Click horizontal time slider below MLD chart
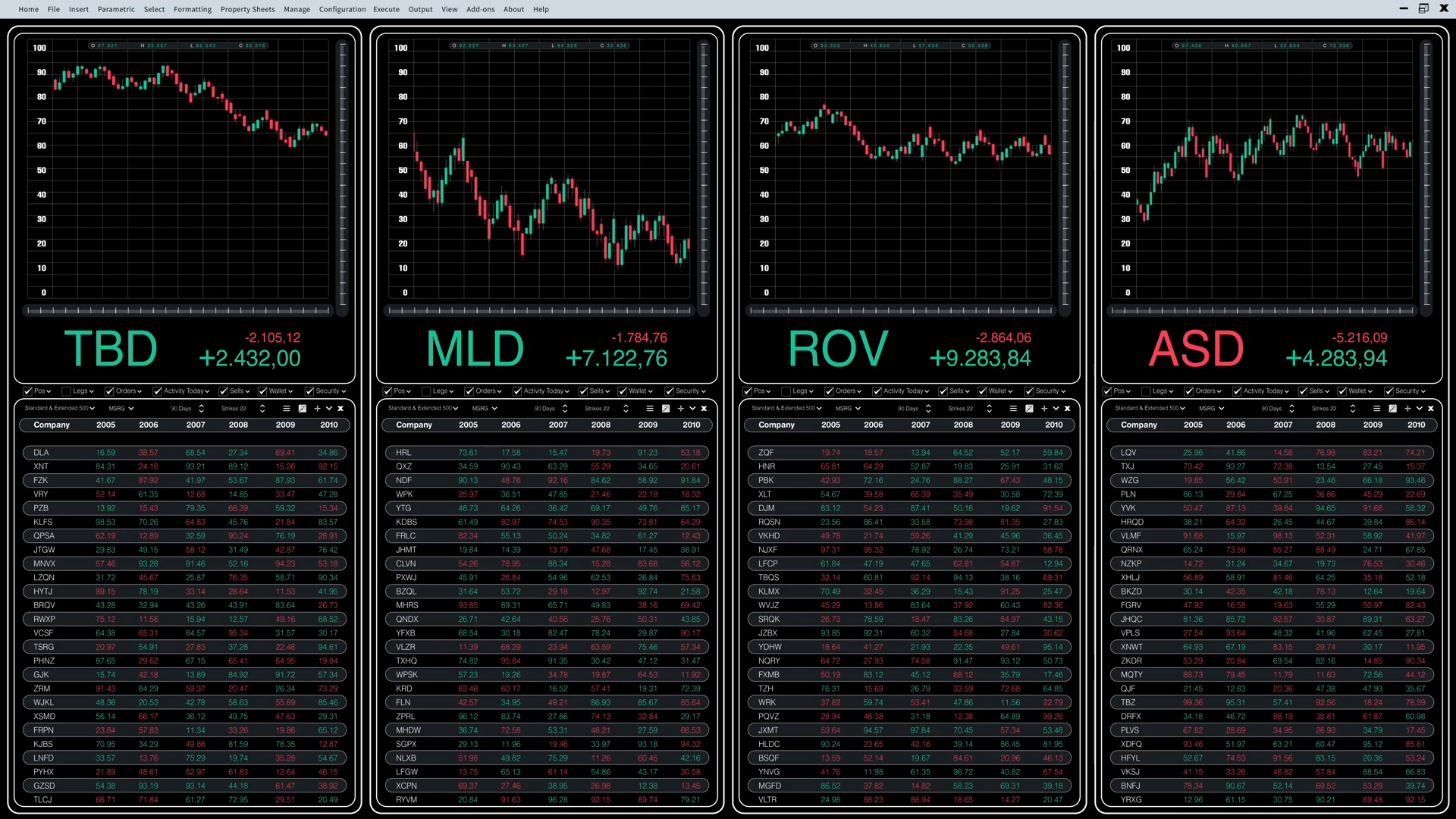Image resolution: width=1456 pixels, height=819 pixels. (540, 310)
